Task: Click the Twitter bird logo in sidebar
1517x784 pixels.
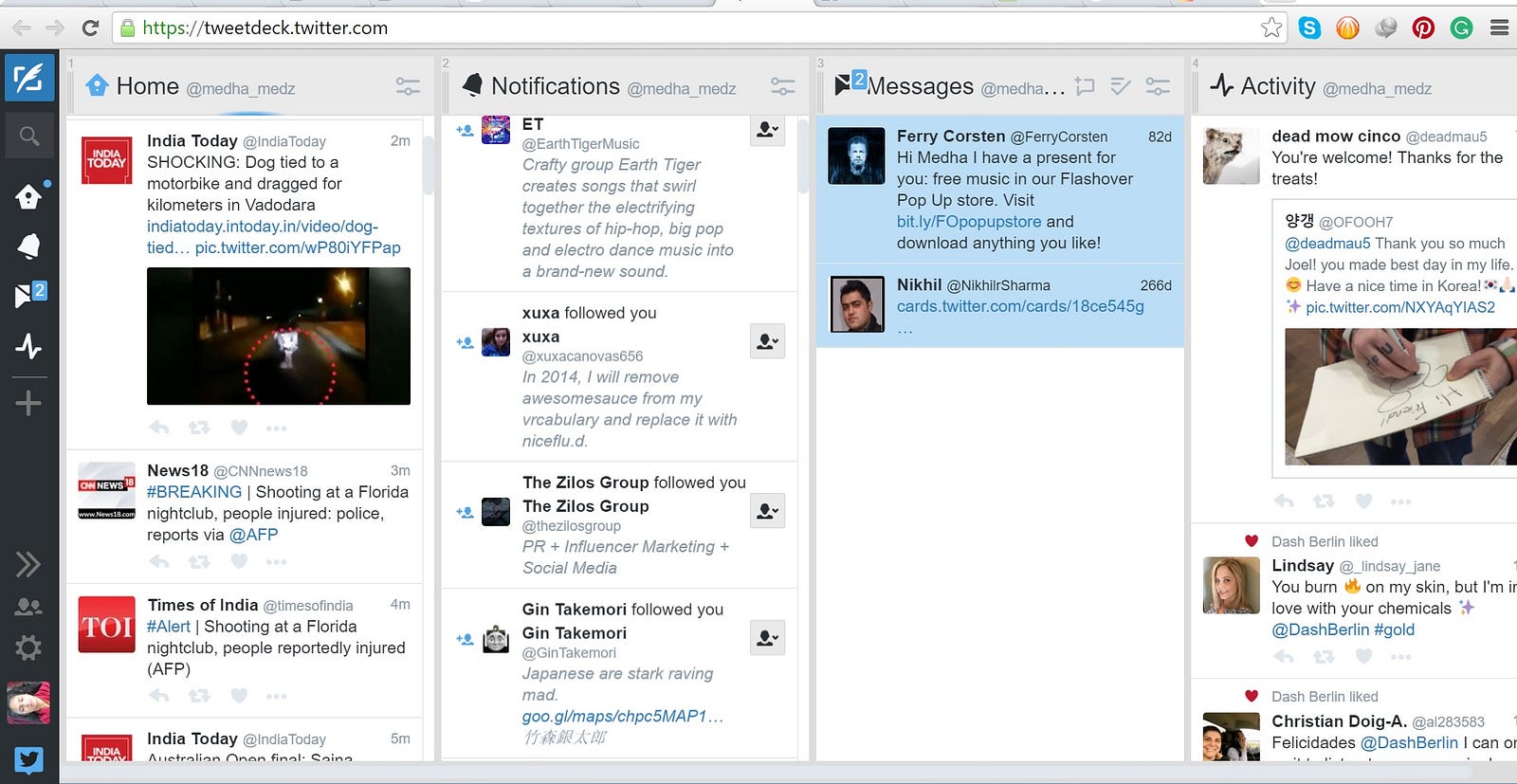Action: point(28,760)
